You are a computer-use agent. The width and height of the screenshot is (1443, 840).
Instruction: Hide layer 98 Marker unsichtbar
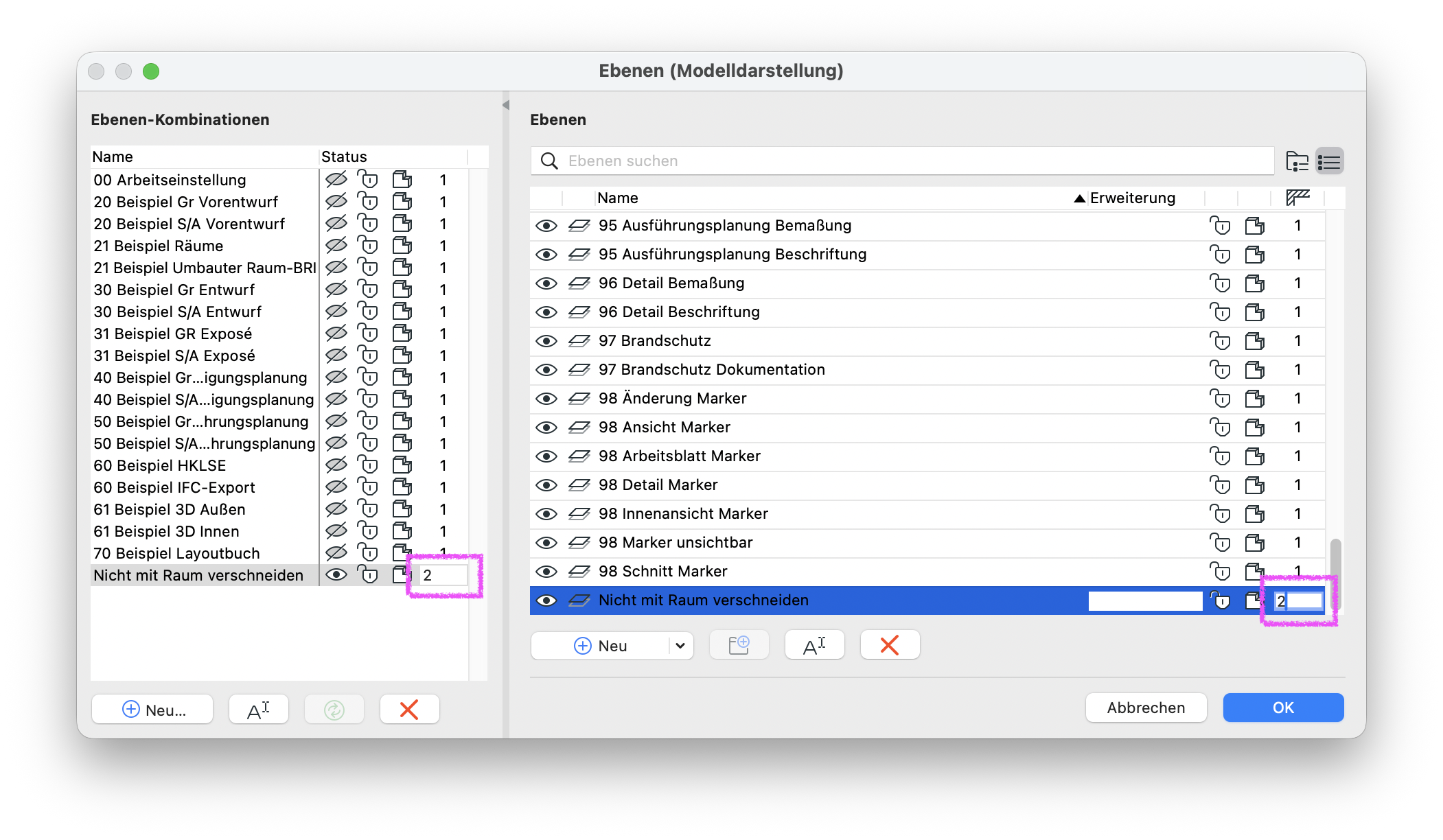pos(546,543)
